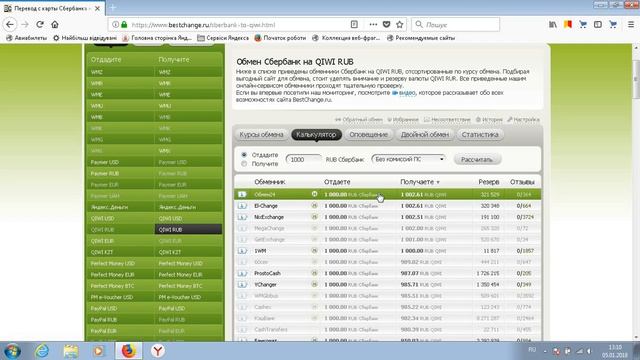Switch to Калькулятор tab

click(316, 134)
